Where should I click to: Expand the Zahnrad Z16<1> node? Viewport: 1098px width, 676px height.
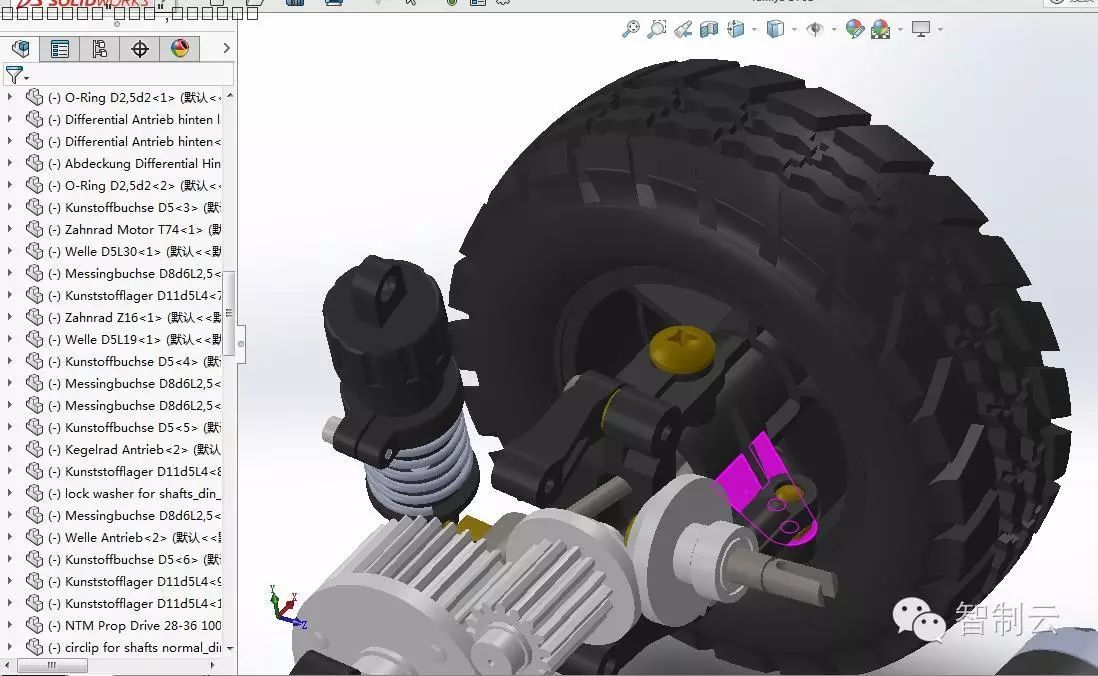click(x=10, y=317)
